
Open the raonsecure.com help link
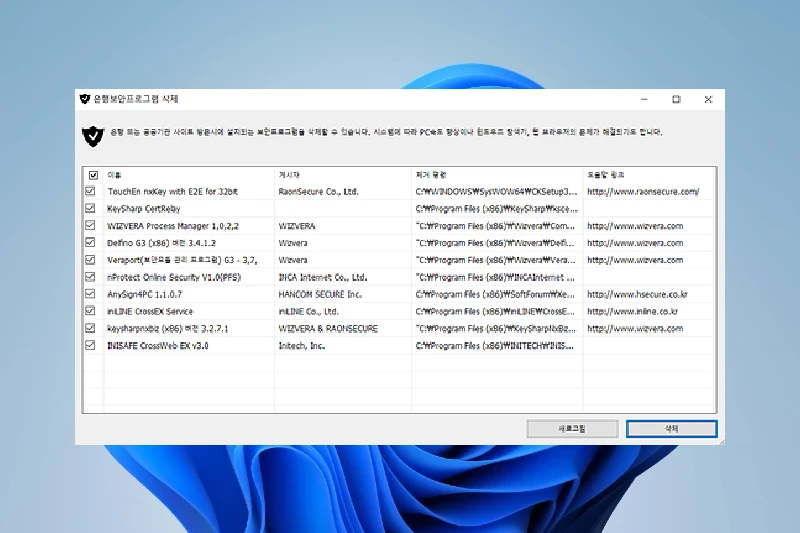click(x=643, y=191)
